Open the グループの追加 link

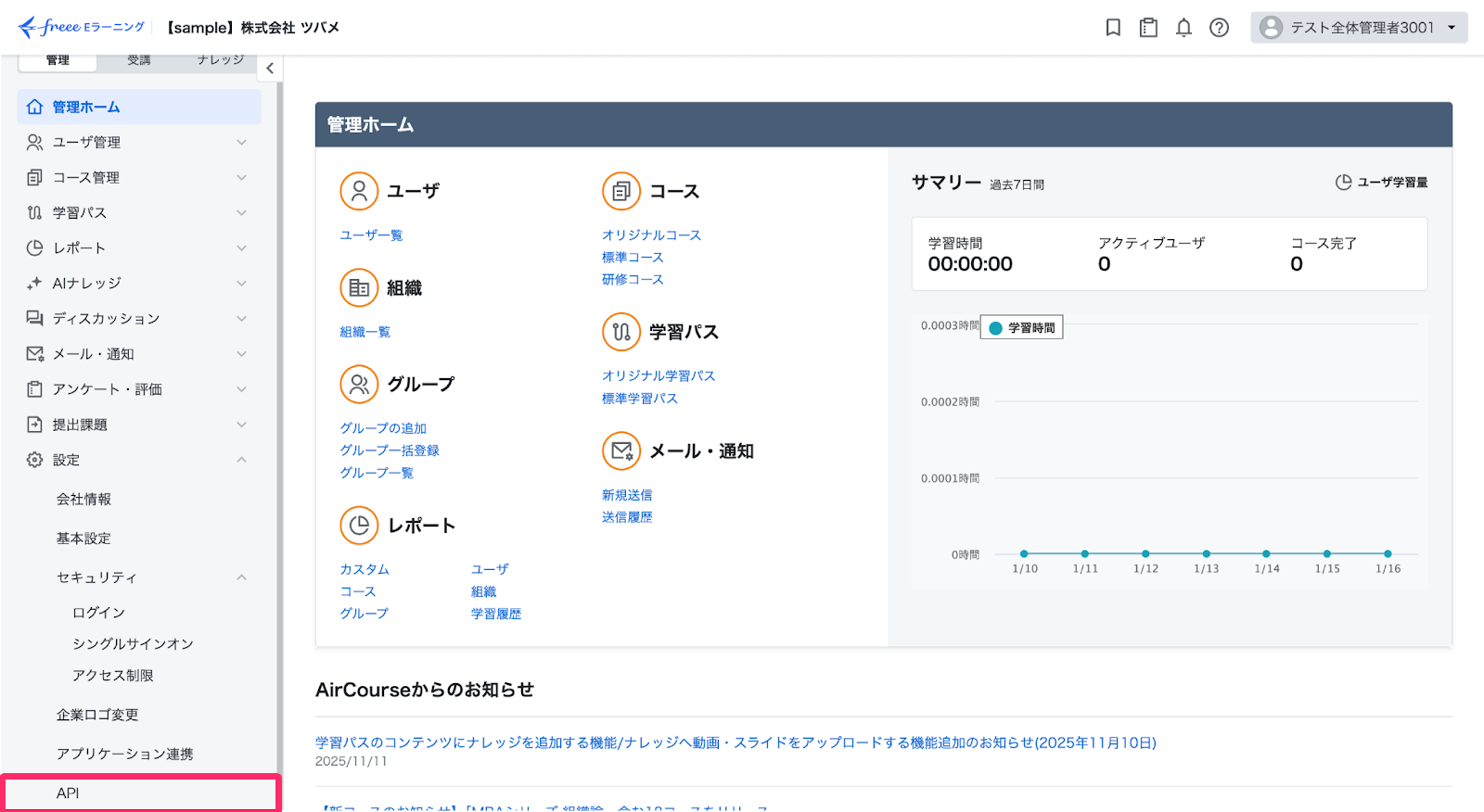point(383,428)
